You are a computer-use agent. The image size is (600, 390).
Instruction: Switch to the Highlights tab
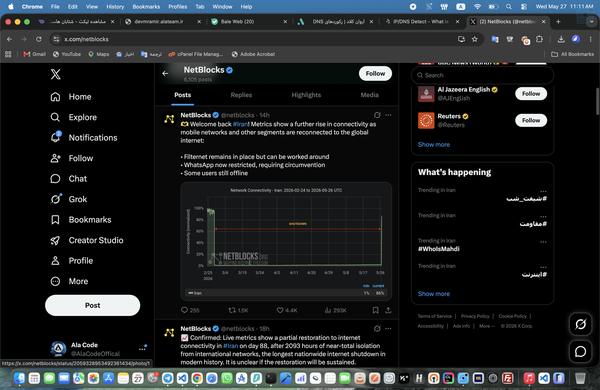(306, 95)
